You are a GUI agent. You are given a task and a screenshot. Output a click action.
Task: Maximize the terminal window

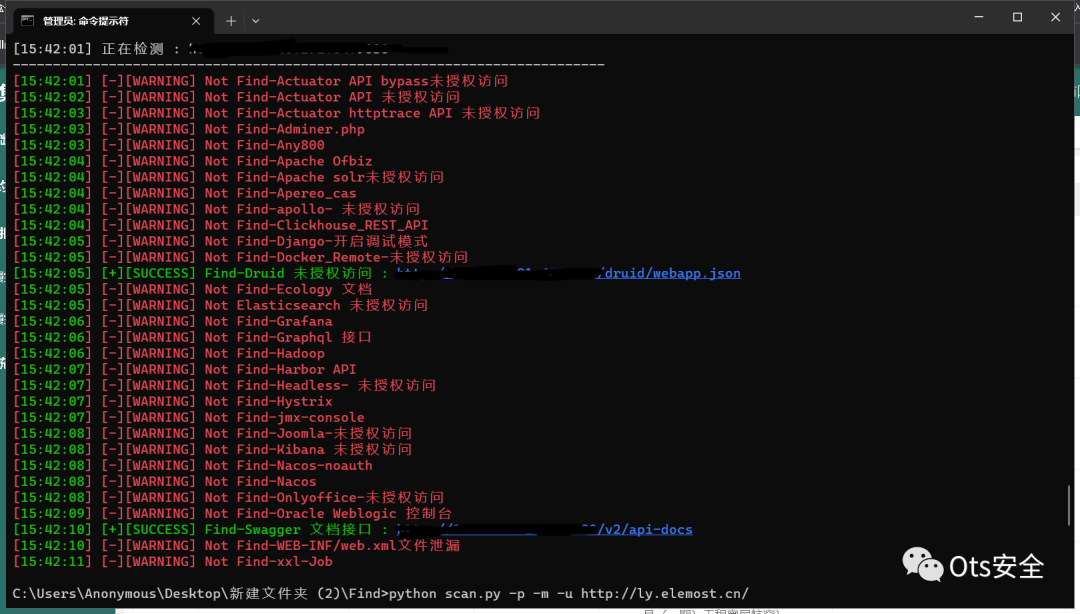(x=1017, y=17)
